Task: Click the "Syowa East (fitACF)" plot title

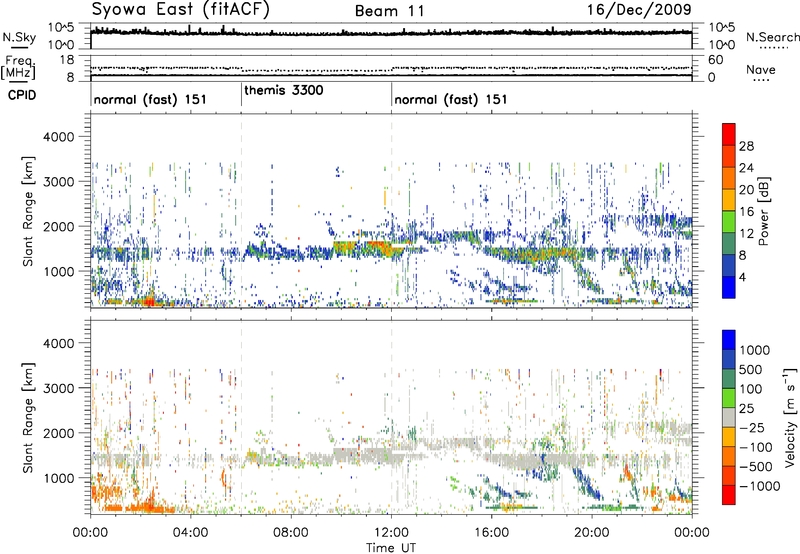Action: click(x=180, y=10)
